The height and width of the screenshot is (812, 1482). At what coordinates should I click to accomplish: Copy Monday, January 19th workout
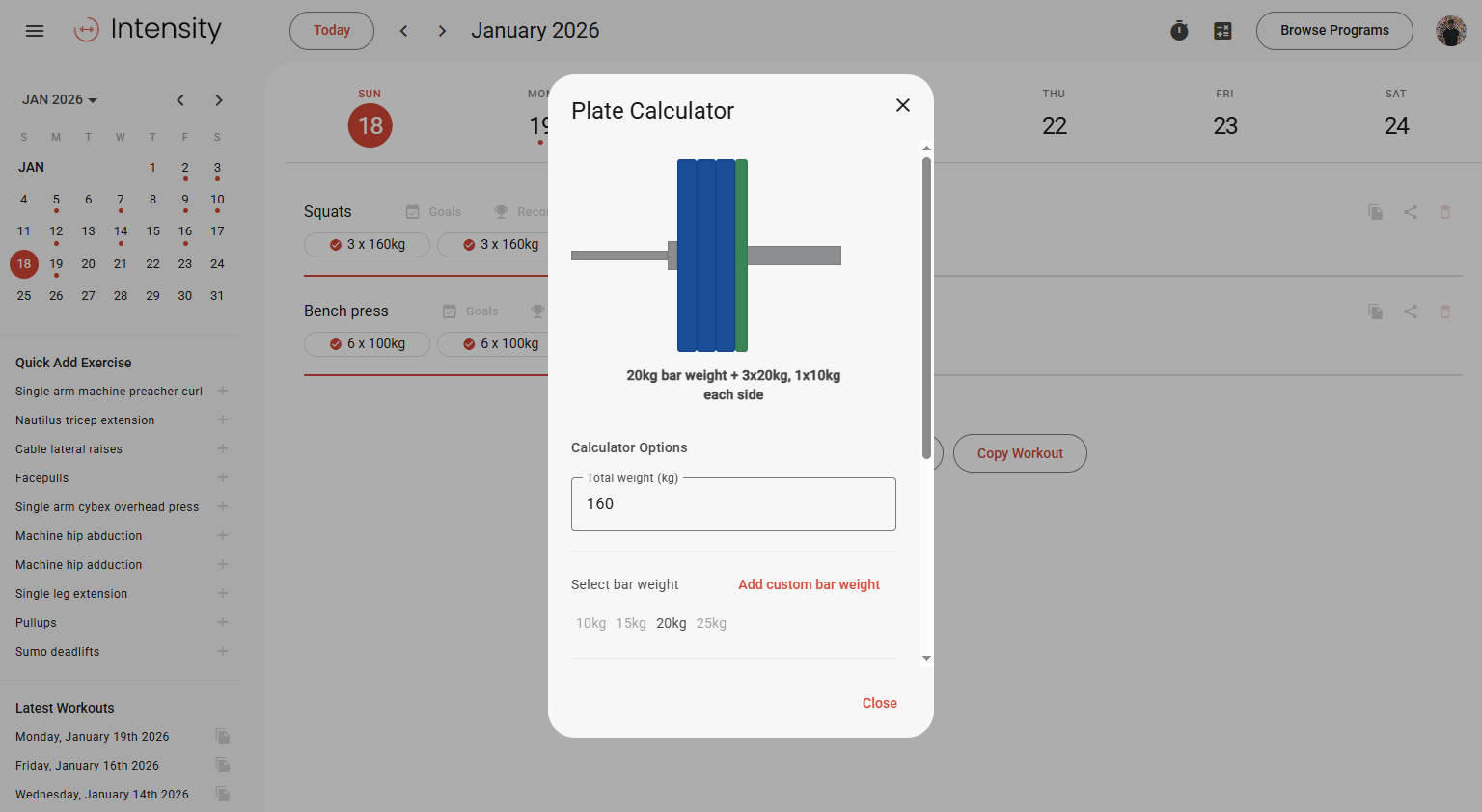click(x=223, y=737)
